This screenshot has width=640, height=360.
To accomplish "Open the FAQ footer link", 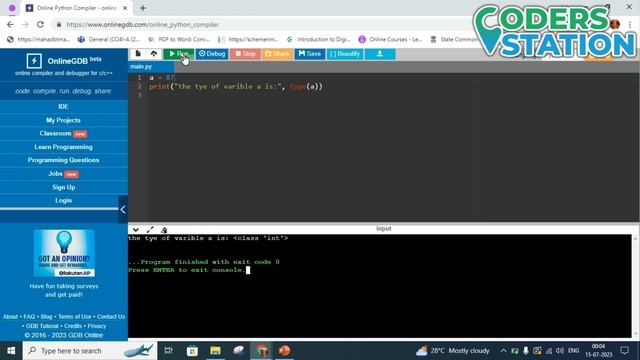I will (29, 317).
